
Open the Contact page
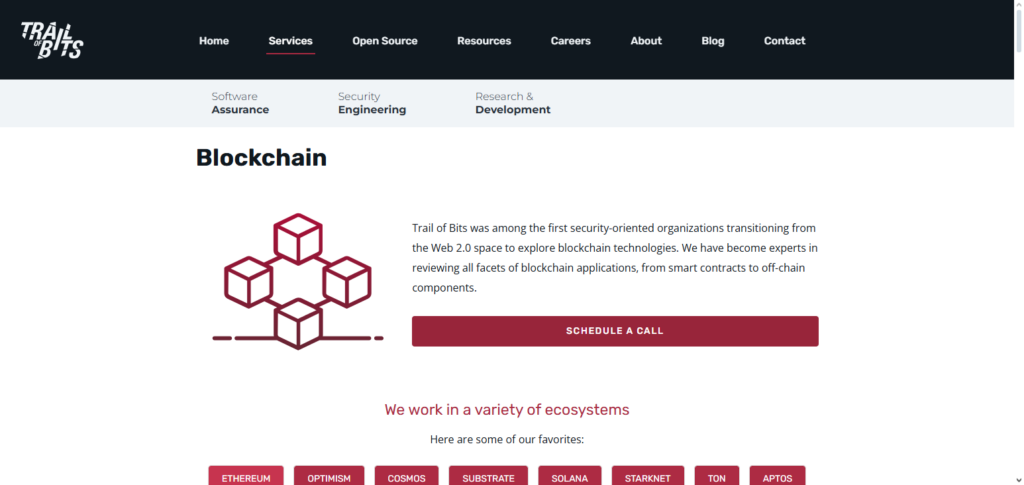(785, 41)
